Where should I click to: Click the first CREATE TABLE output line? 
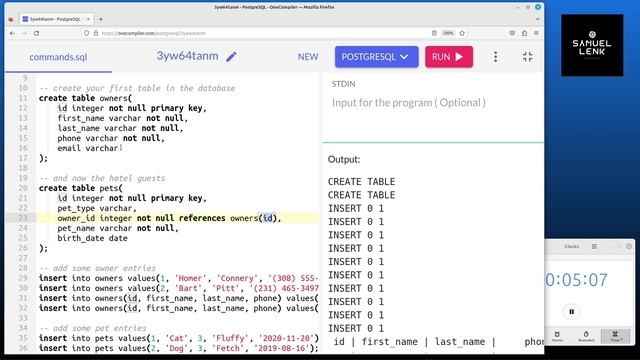coord(362,182)
